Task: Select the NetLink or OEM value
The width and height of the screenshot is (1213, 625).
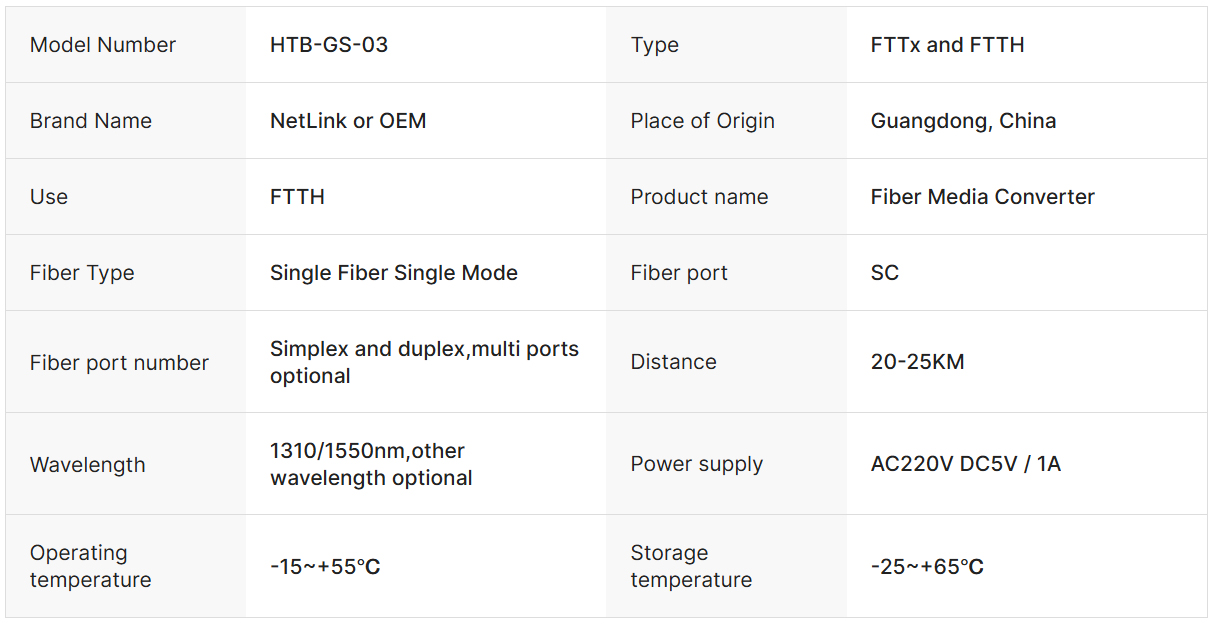Action: (x=348, y=121)
